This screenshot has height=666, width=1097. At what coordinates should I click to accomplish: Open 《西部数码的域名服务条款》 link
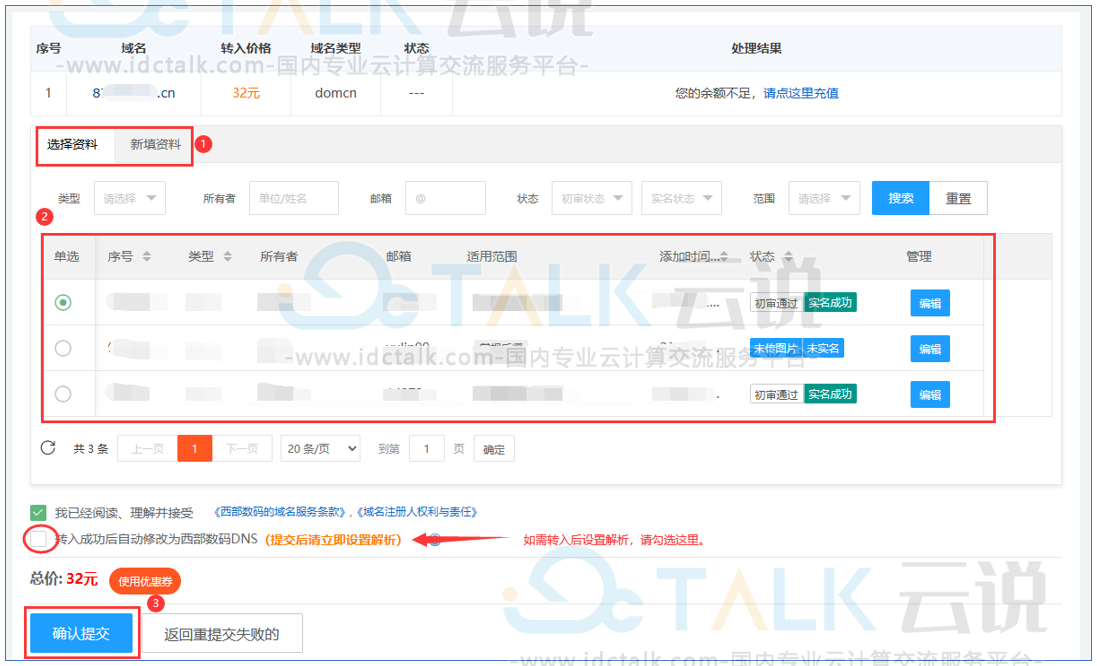[280, 512]
